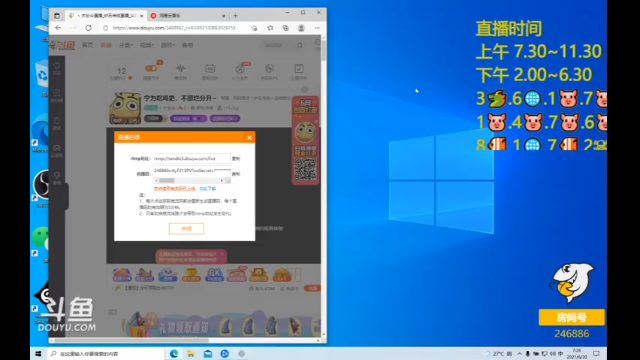
Task: Click the rtmp address input field
Action: pos(191,158)
